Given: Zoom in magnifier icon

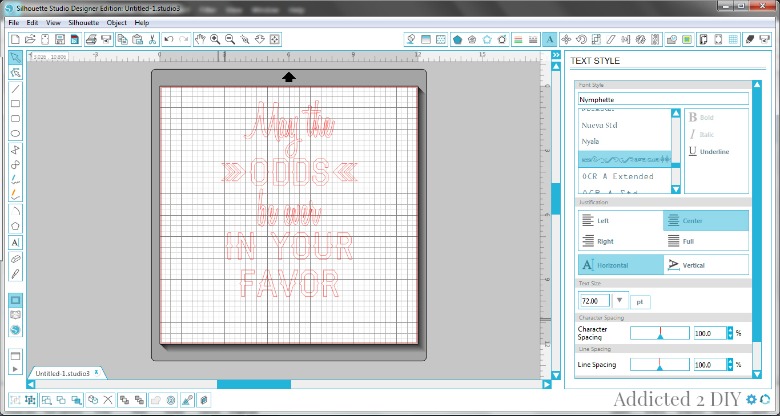Looking at the screenshot, I should point(215,40).
